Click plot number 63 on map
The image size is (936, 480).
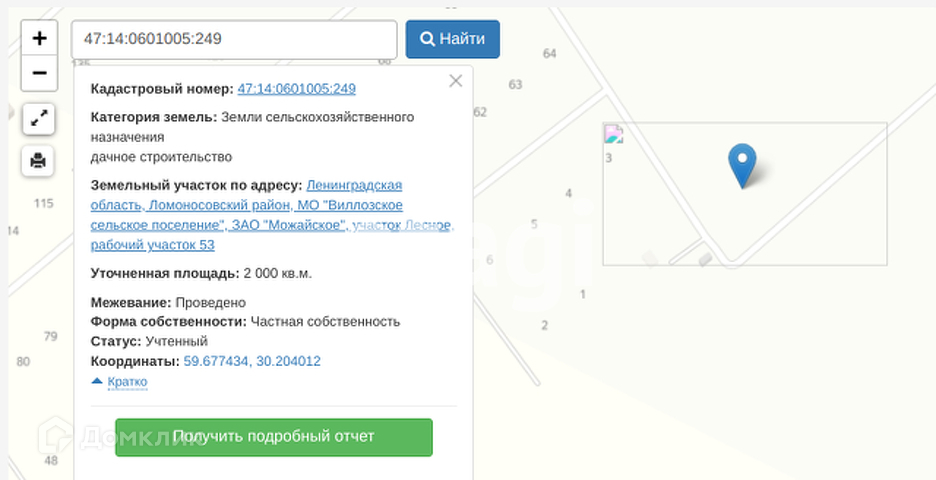(515, 85)
